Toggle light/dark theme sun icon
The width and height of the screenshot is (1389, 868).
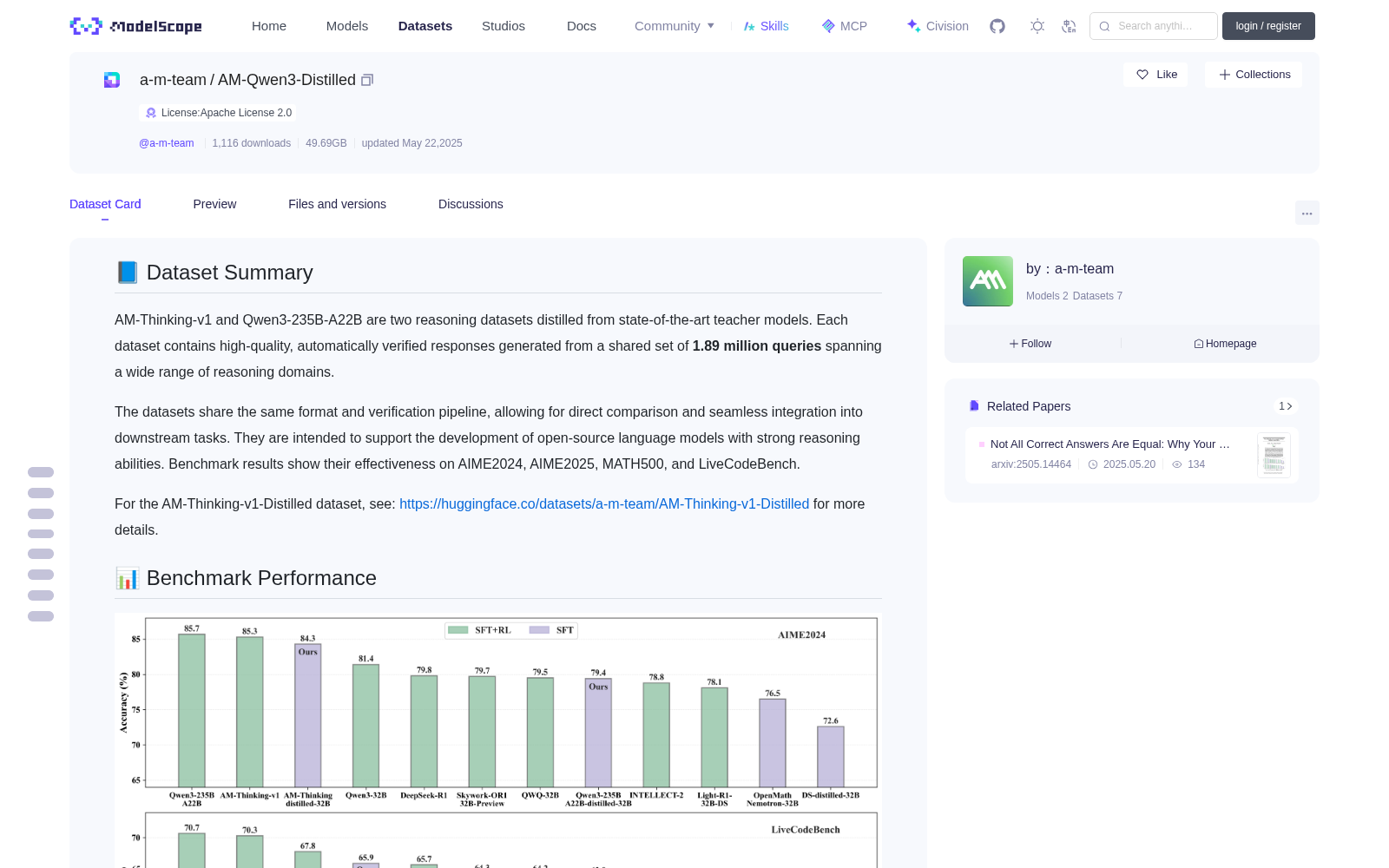coord(1037,26)
